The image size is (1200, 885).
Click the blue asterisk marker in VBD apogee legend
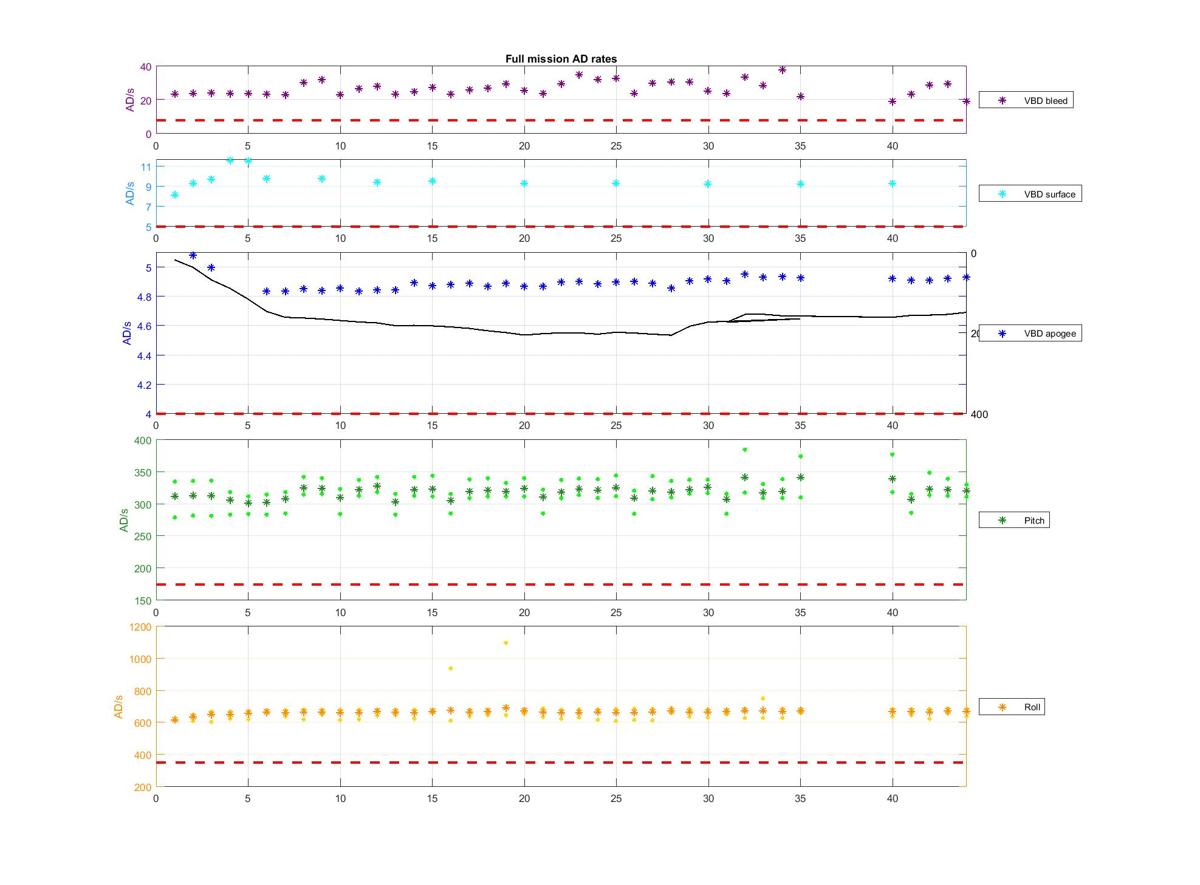[x=1001, y=333]
